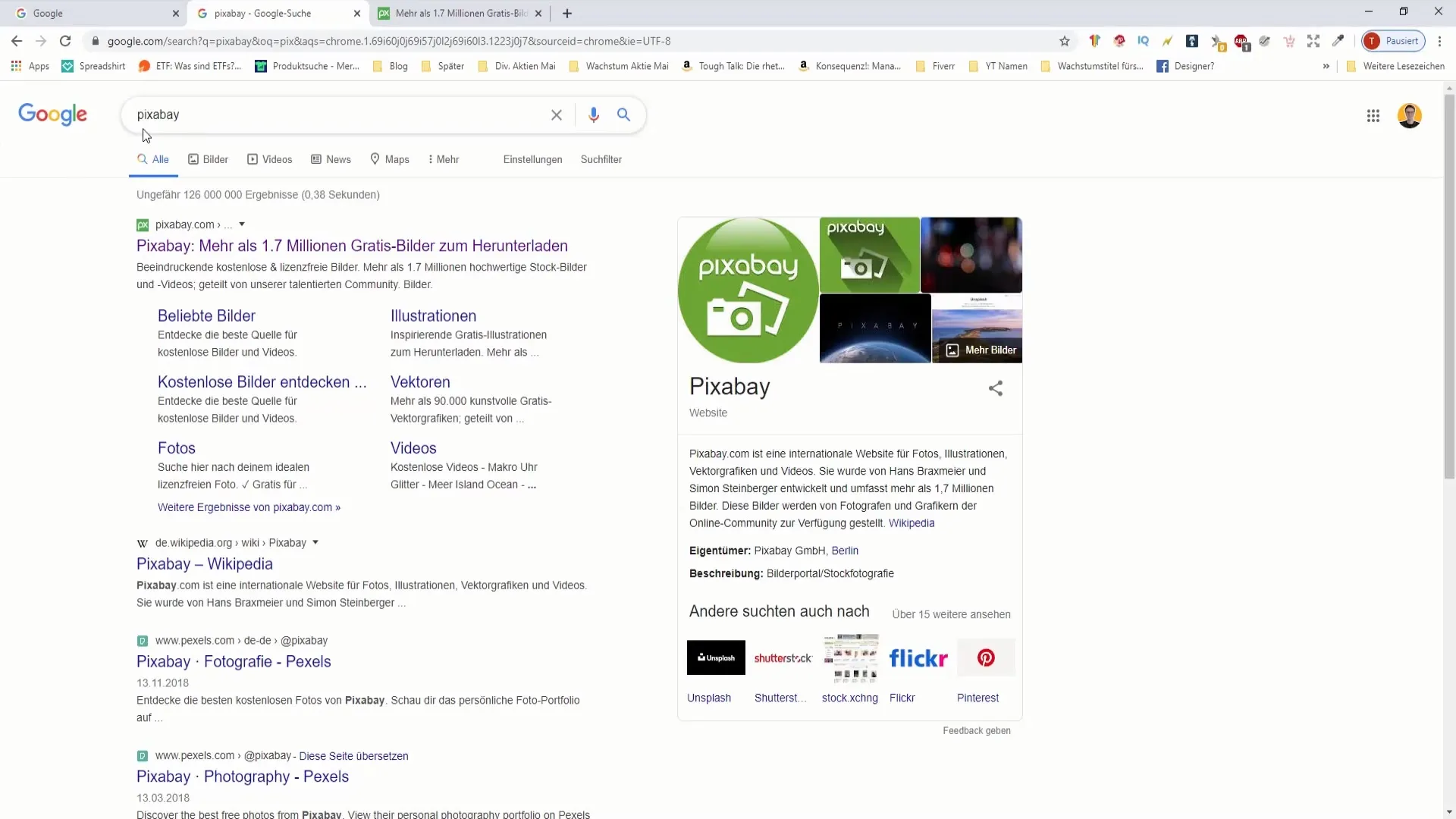Click Suchfilter to open search filter options
1456x819 pixels.
tap(602, 159)
